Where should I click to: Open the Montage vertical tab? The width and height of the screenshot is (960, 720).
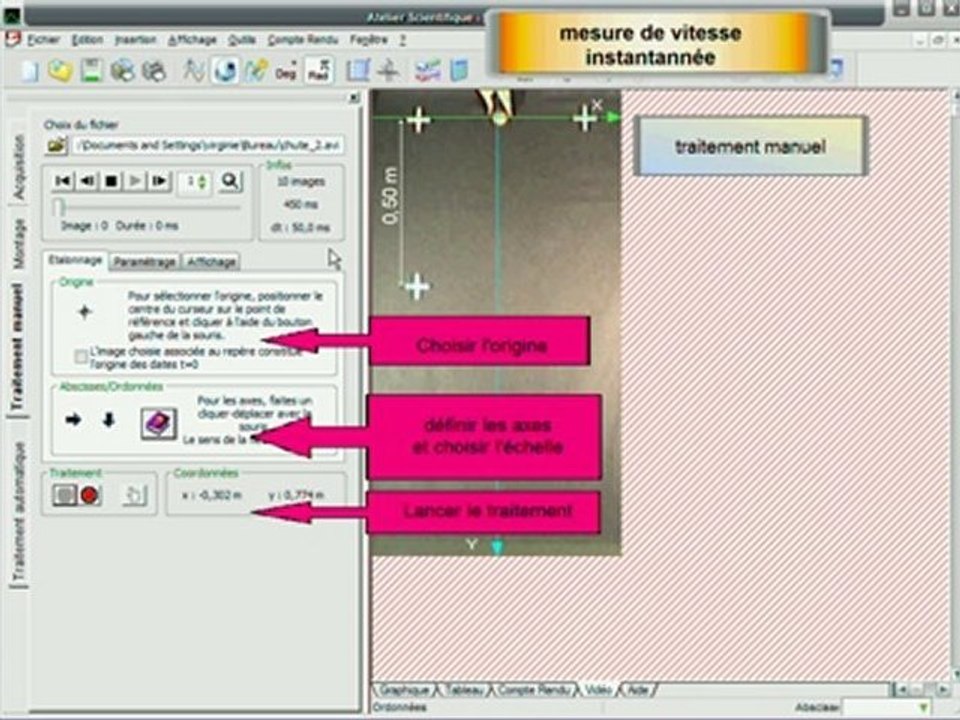click(x=18, y=242)
